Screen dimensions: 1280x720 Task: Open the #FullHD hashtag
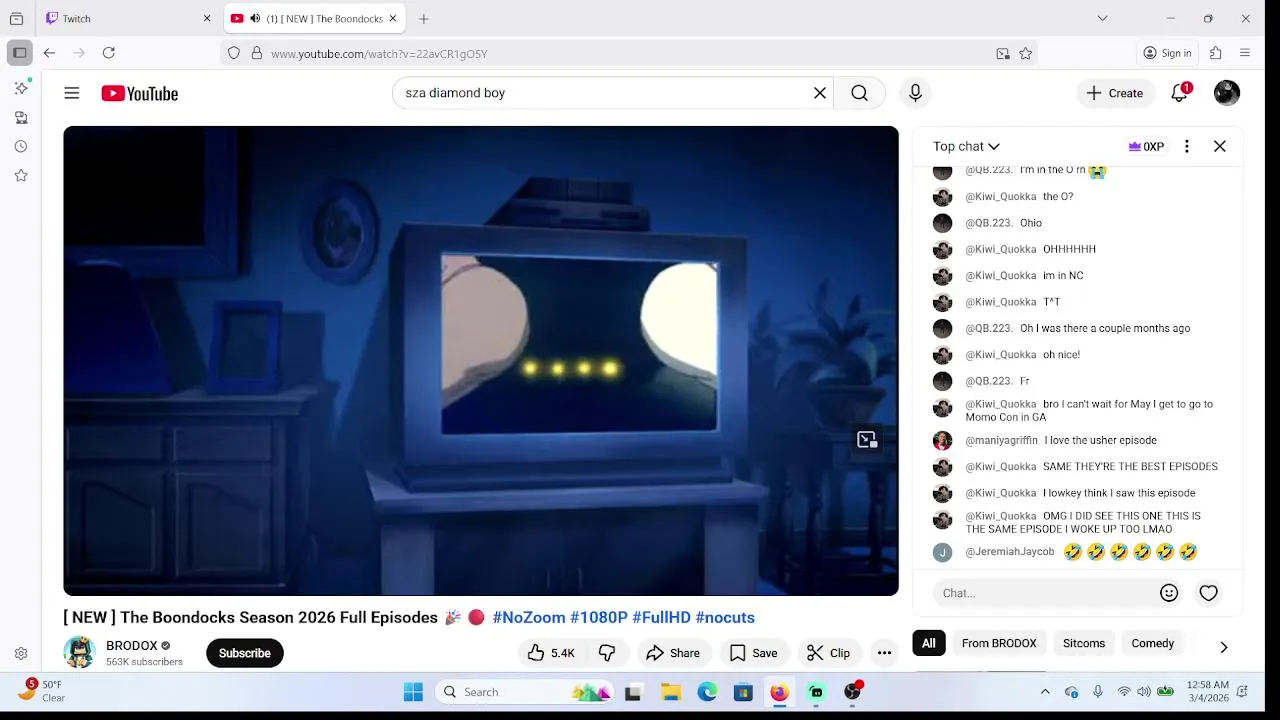pyautogui.click(x=661, y=617)
